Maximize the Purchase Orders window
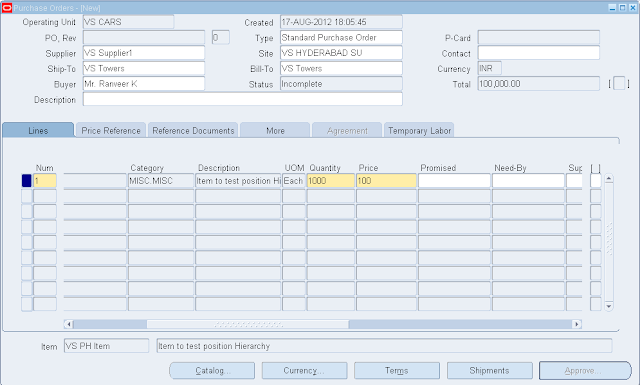Screen dimensions: 640x385 [622, 8]
